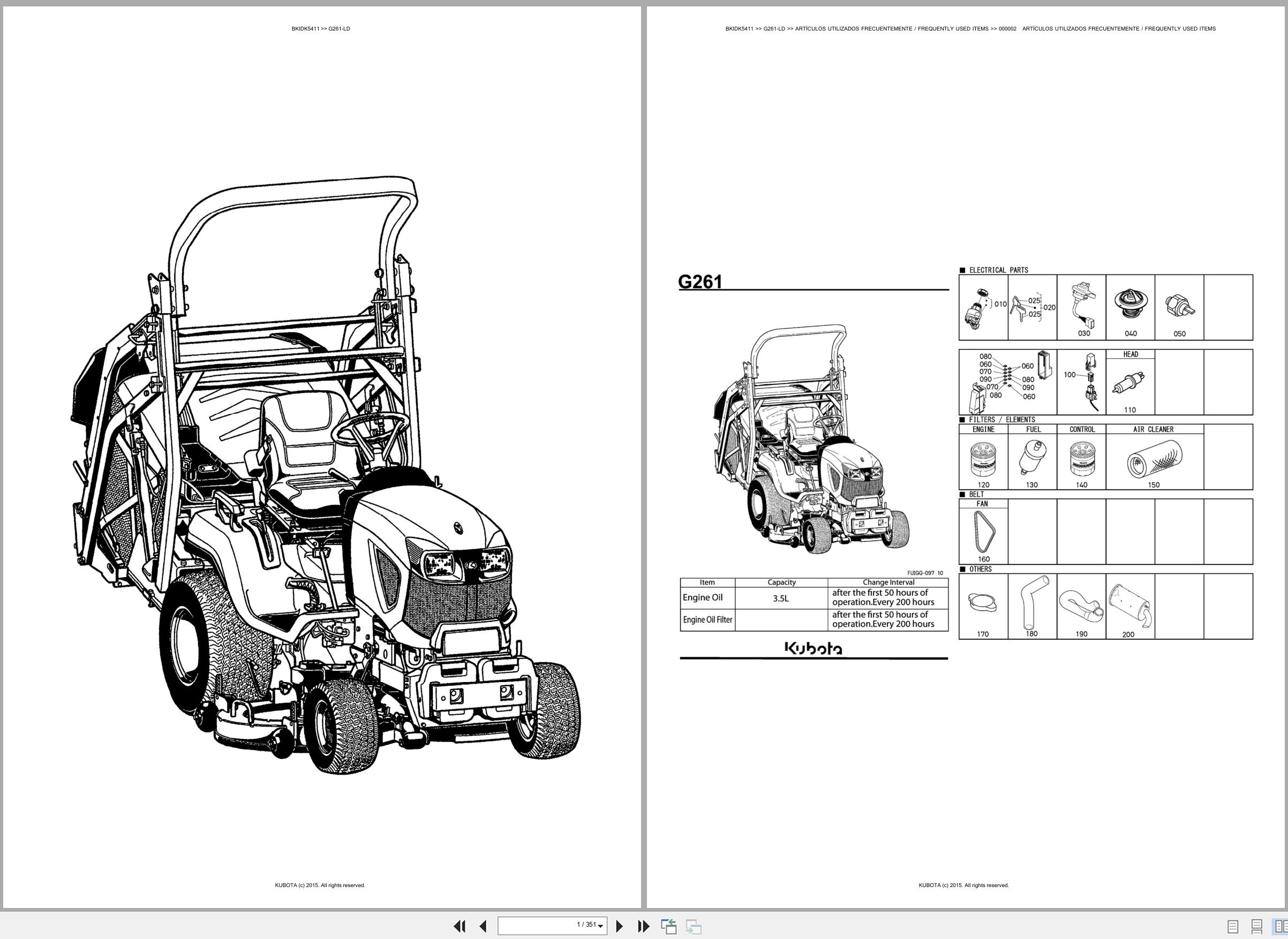This screenshot has height=939, width=1288.
Task: Switch to single page view
Action: [1233, 927]
